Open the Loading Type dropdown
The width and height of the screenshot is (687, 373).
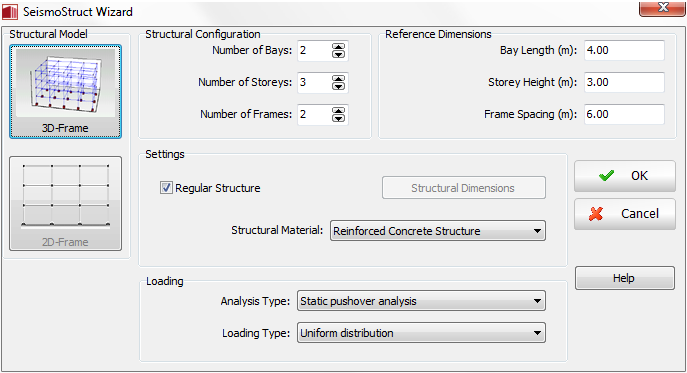pyautogui.click(x=421, y=333)
